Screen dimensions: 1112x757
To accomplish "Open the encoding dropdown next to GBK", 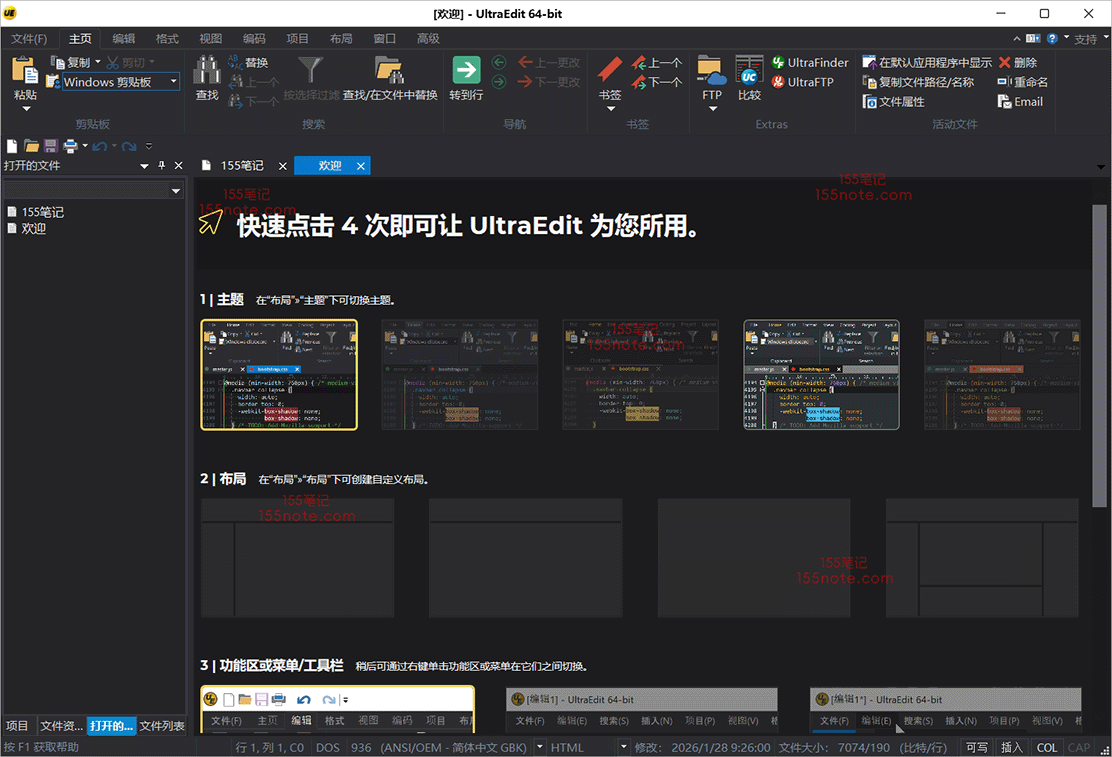I will click(540, 747).
